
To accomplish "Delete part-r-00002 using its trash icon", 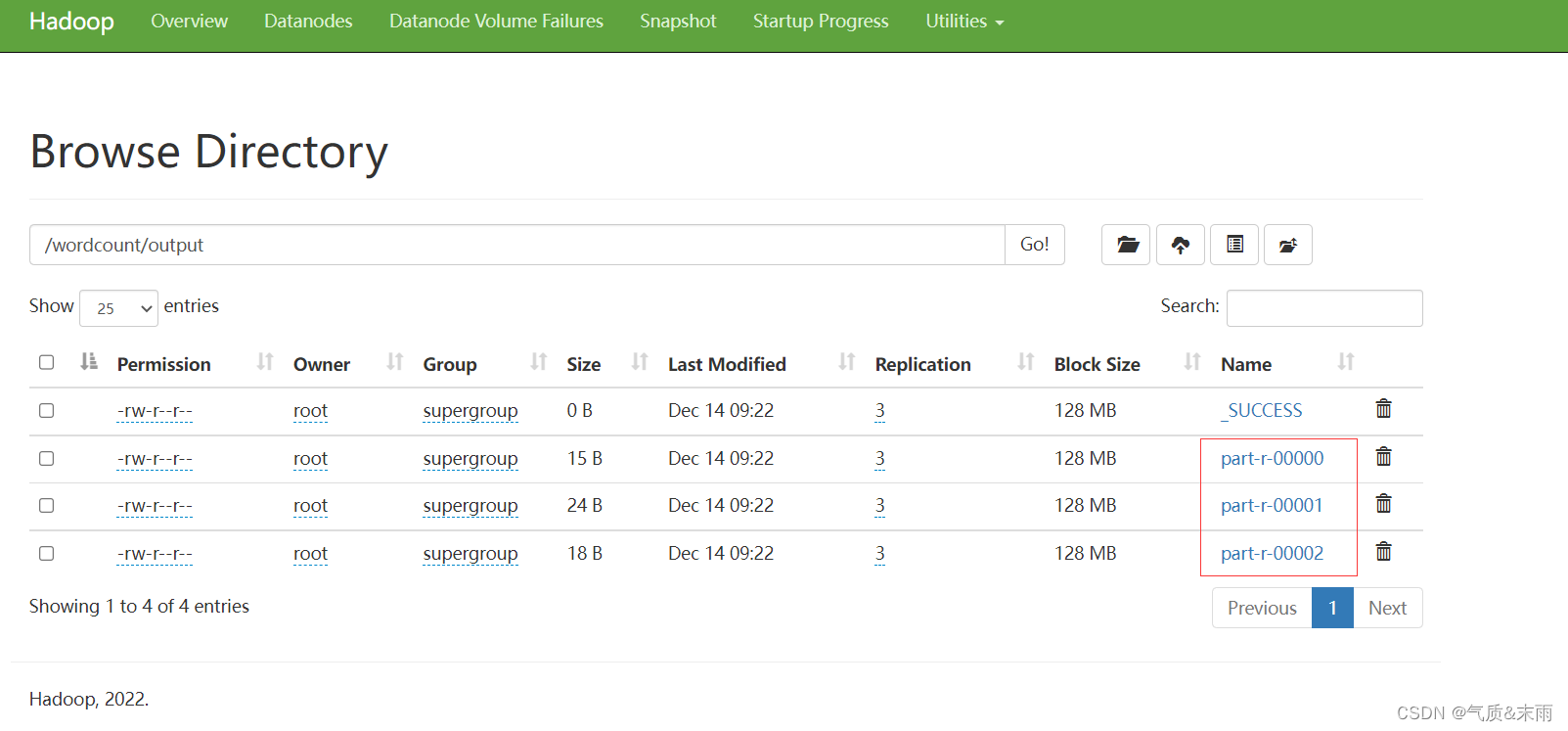I will tap(1383, 552).
